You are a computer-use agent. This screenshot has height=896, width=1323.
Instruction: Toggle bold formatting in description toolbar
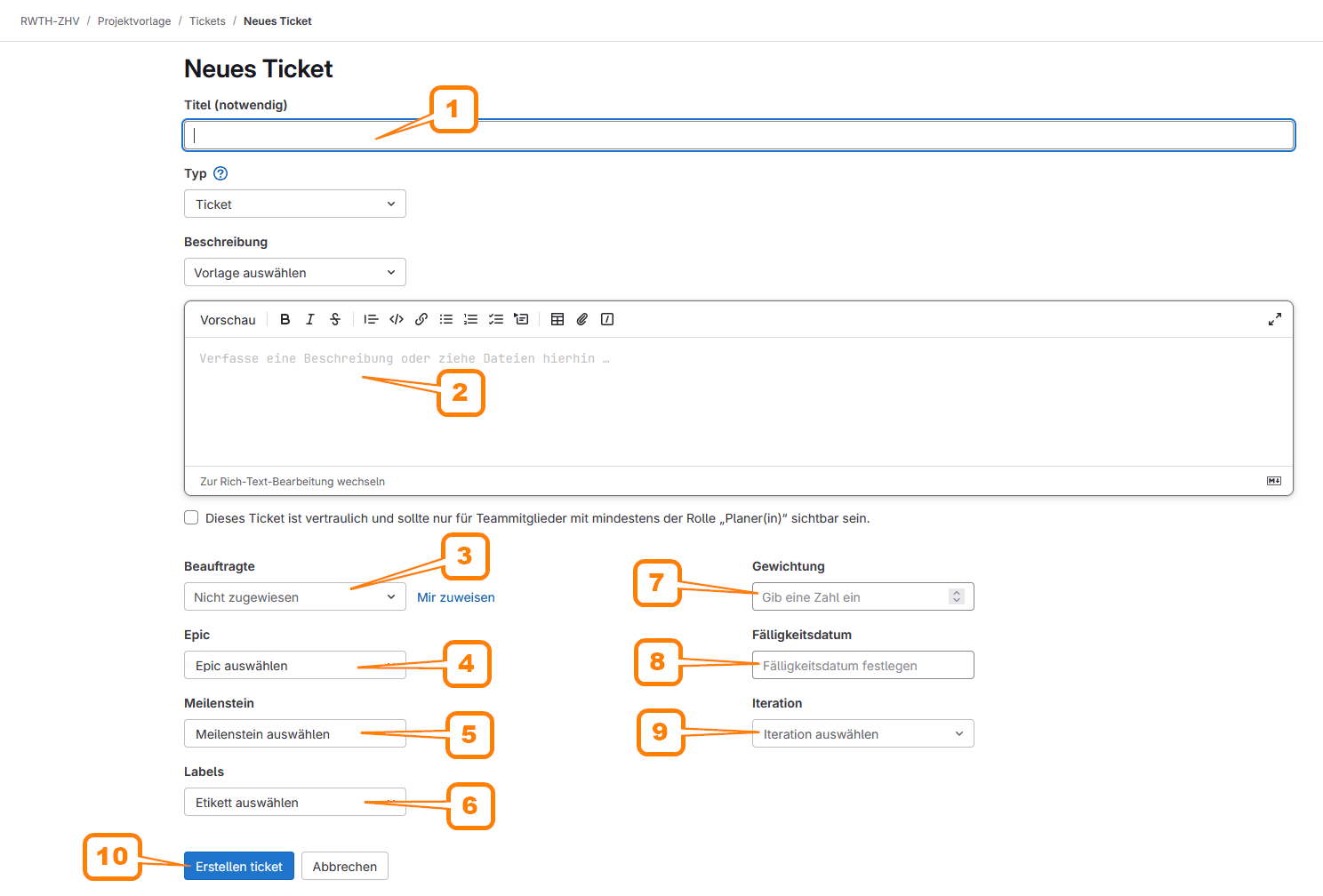point(285,319)
